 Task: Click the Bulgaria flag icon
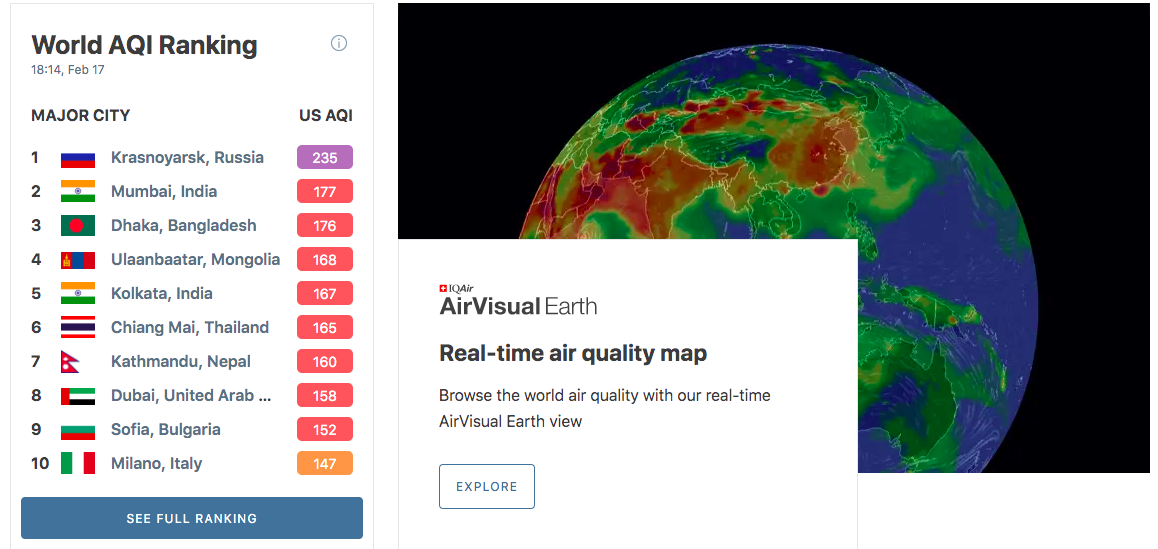(x=78, y=429)
